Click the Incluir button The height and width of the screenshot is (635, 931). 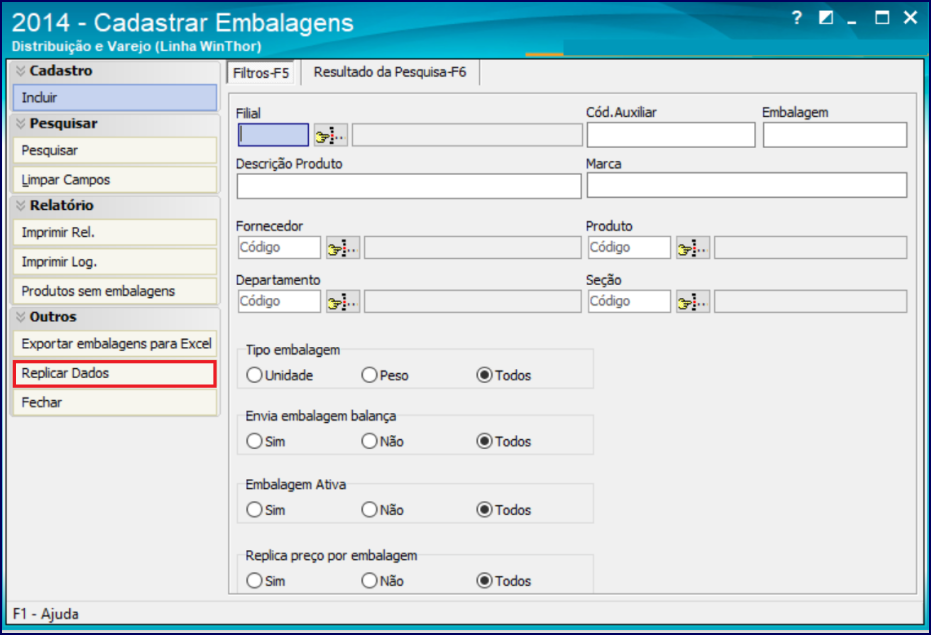coord(115,97)
